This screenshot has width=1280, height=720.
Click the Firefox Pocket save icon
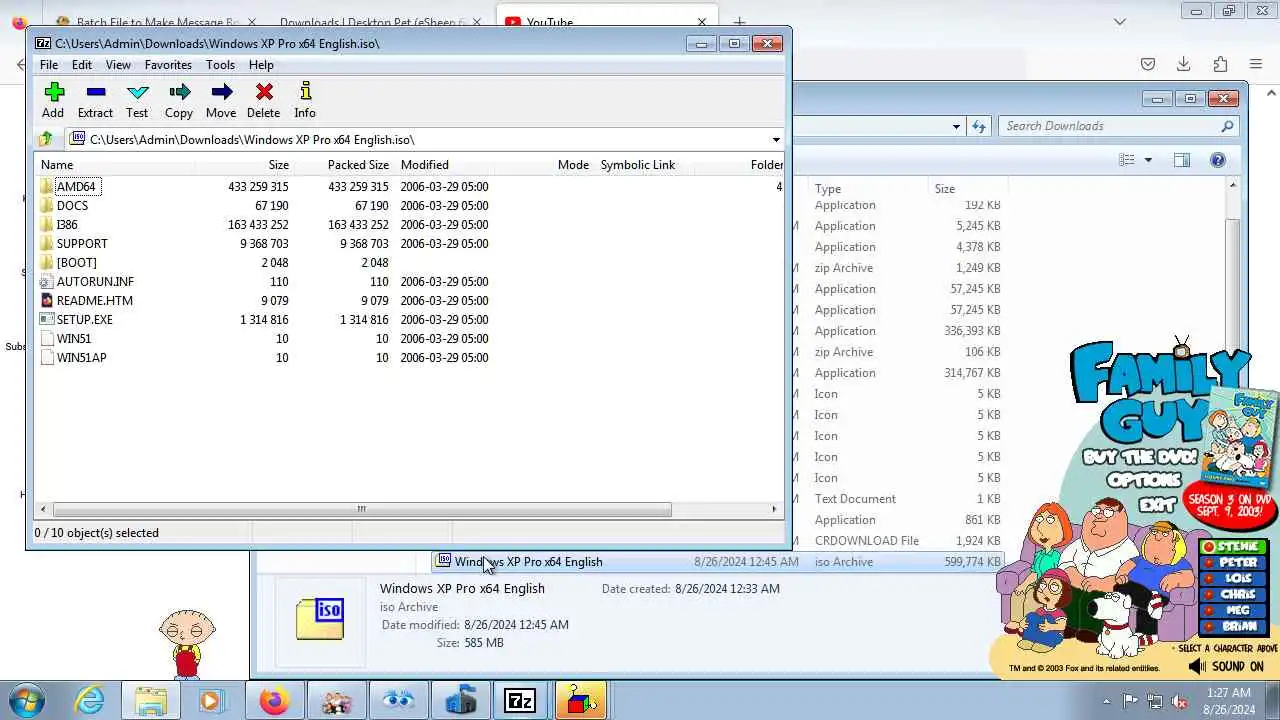point(1148,64)
